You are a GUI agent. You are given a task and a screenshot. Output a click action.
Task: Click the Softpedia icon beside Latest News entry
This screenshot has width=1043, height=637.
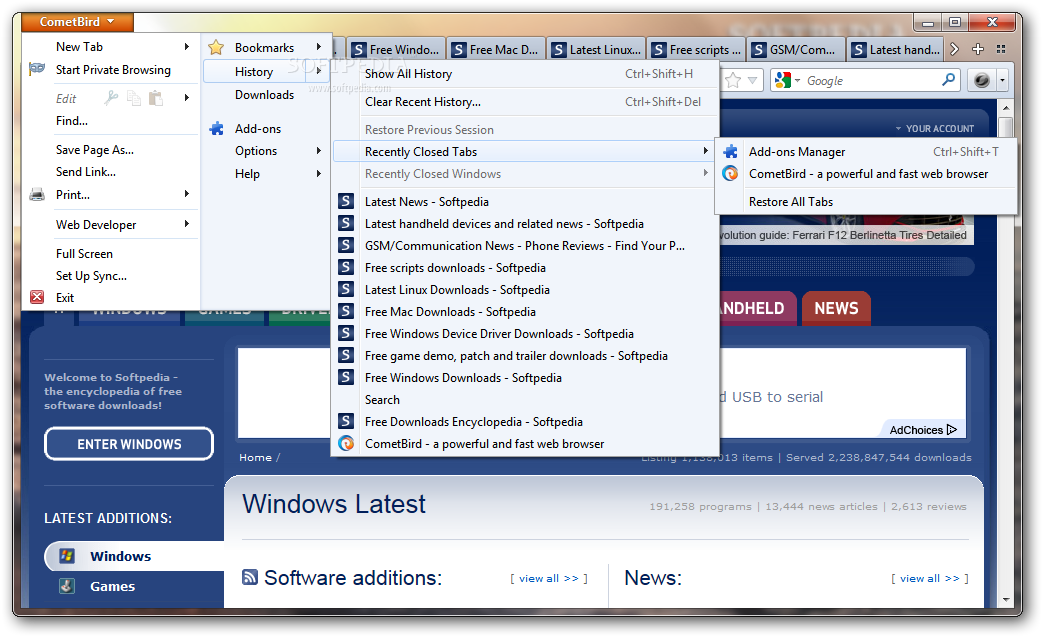click(x=346, y=201)
